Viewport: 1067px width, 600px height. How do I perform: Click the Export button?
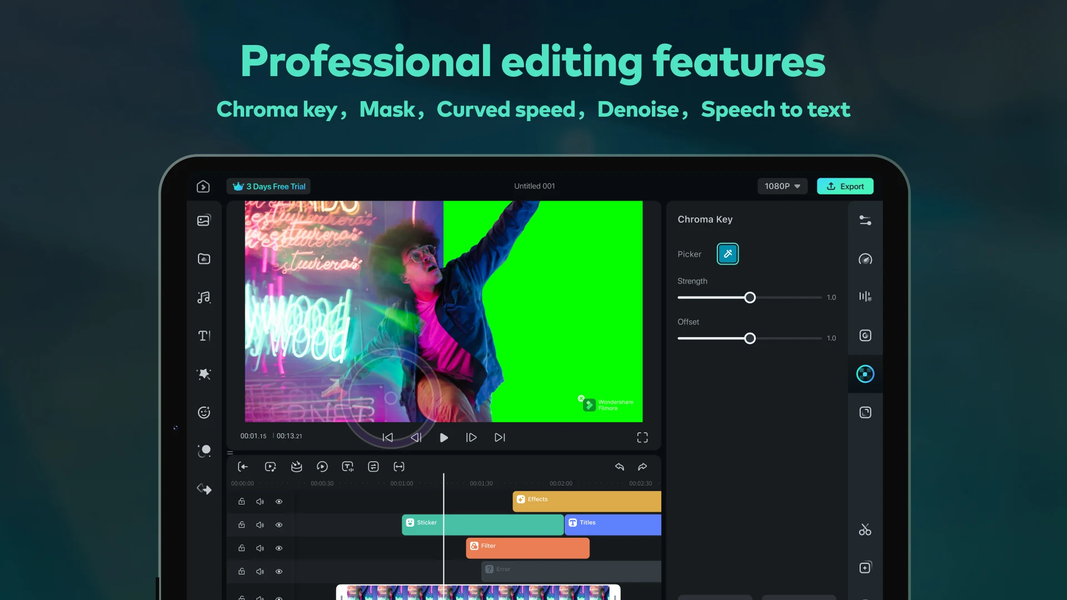click(x=845, y=186)
